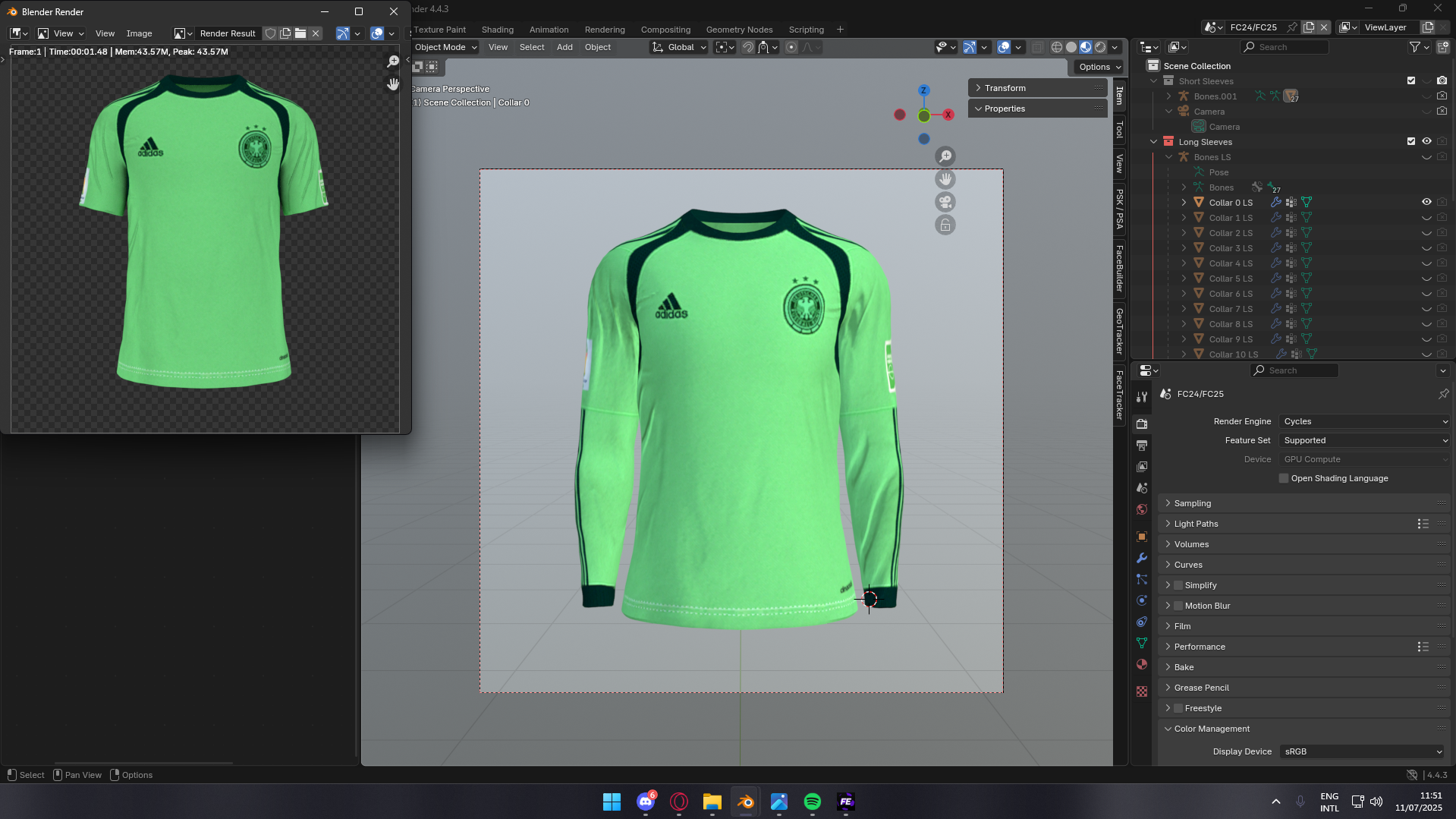Hide Collar 0 LS with its eye icon
Screen dimensions: 1456x819
click(1426, 202)
